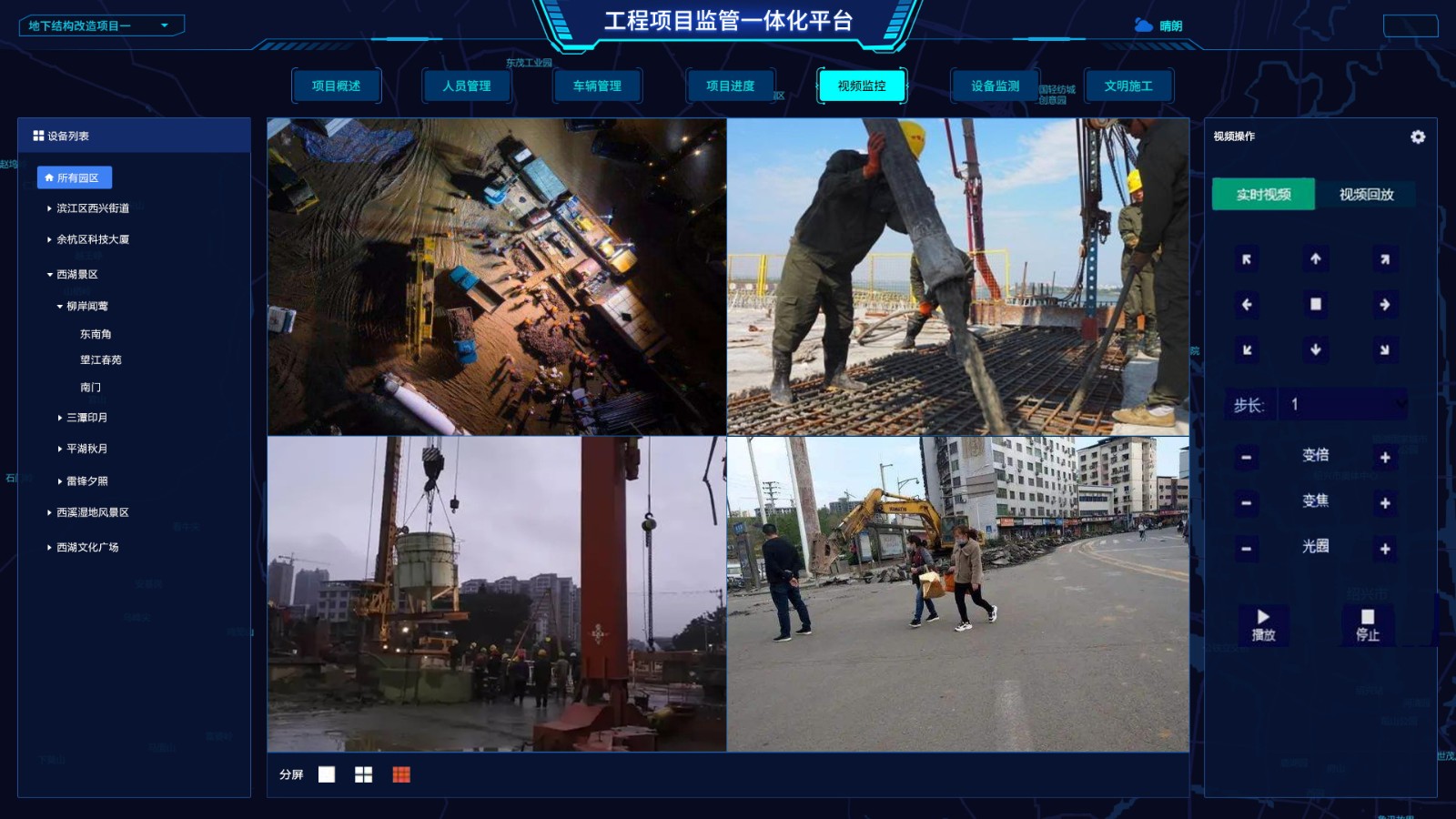The height and width of the screenshot is (819, 1456).
Task: Increase focus (变焦) with plus button
Action: [x=1385, y=502]
